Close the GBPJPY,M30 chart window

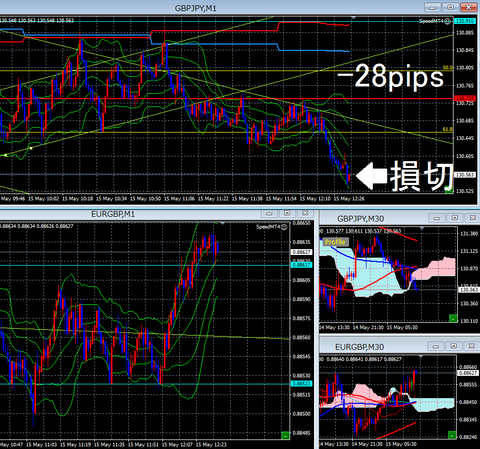(472, 218)
